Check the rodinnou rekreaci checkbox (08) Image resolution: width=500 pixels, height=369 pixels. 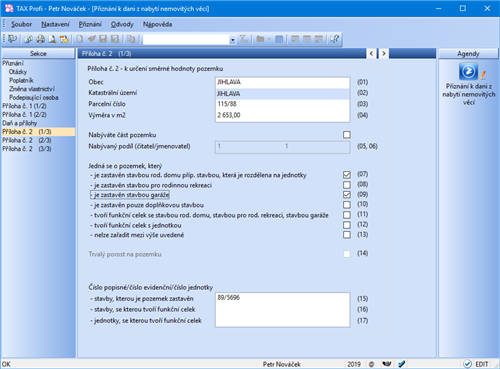(347, 185)
